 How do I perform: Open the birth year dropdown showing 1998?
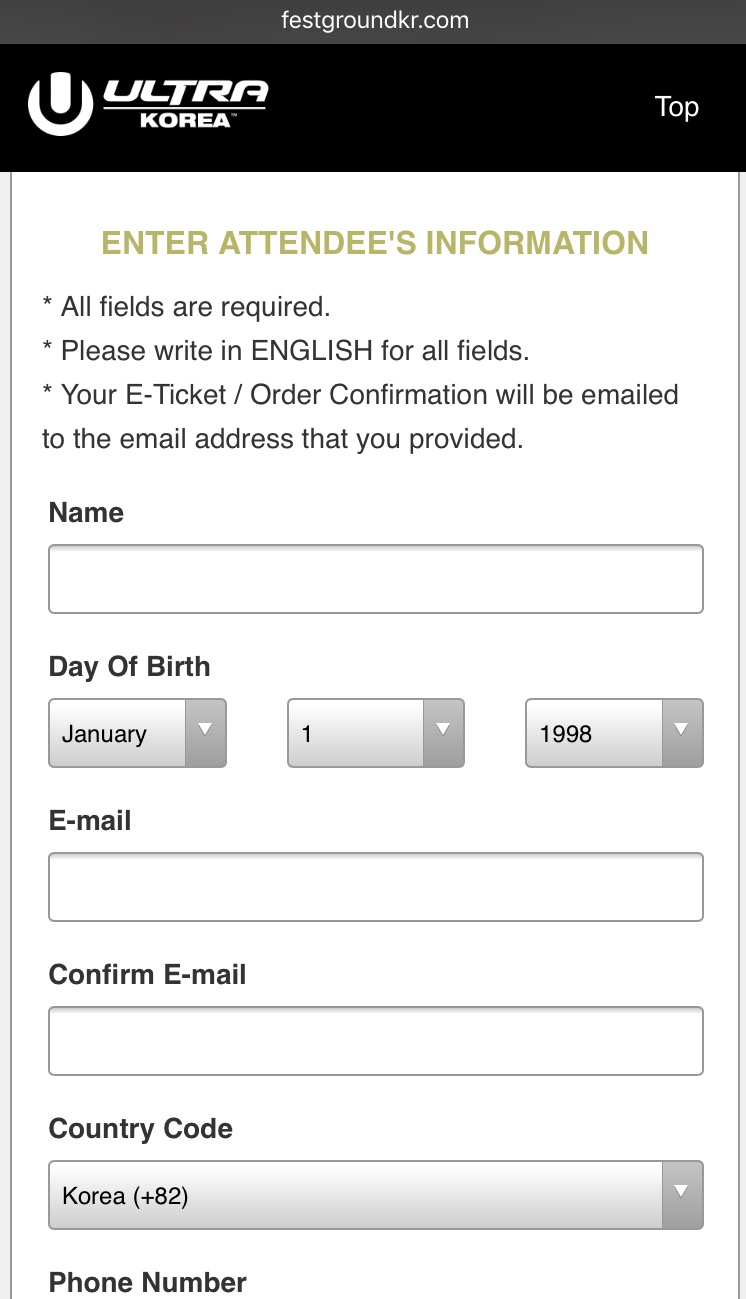click(614, 733)
